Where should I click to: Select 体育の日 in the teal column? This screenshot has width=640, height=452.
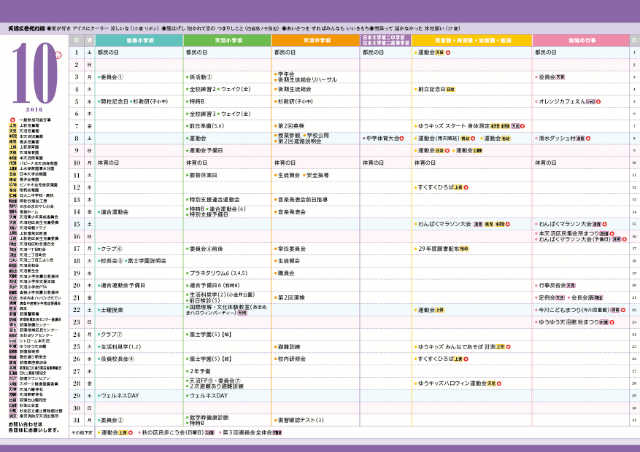(108, 163)
